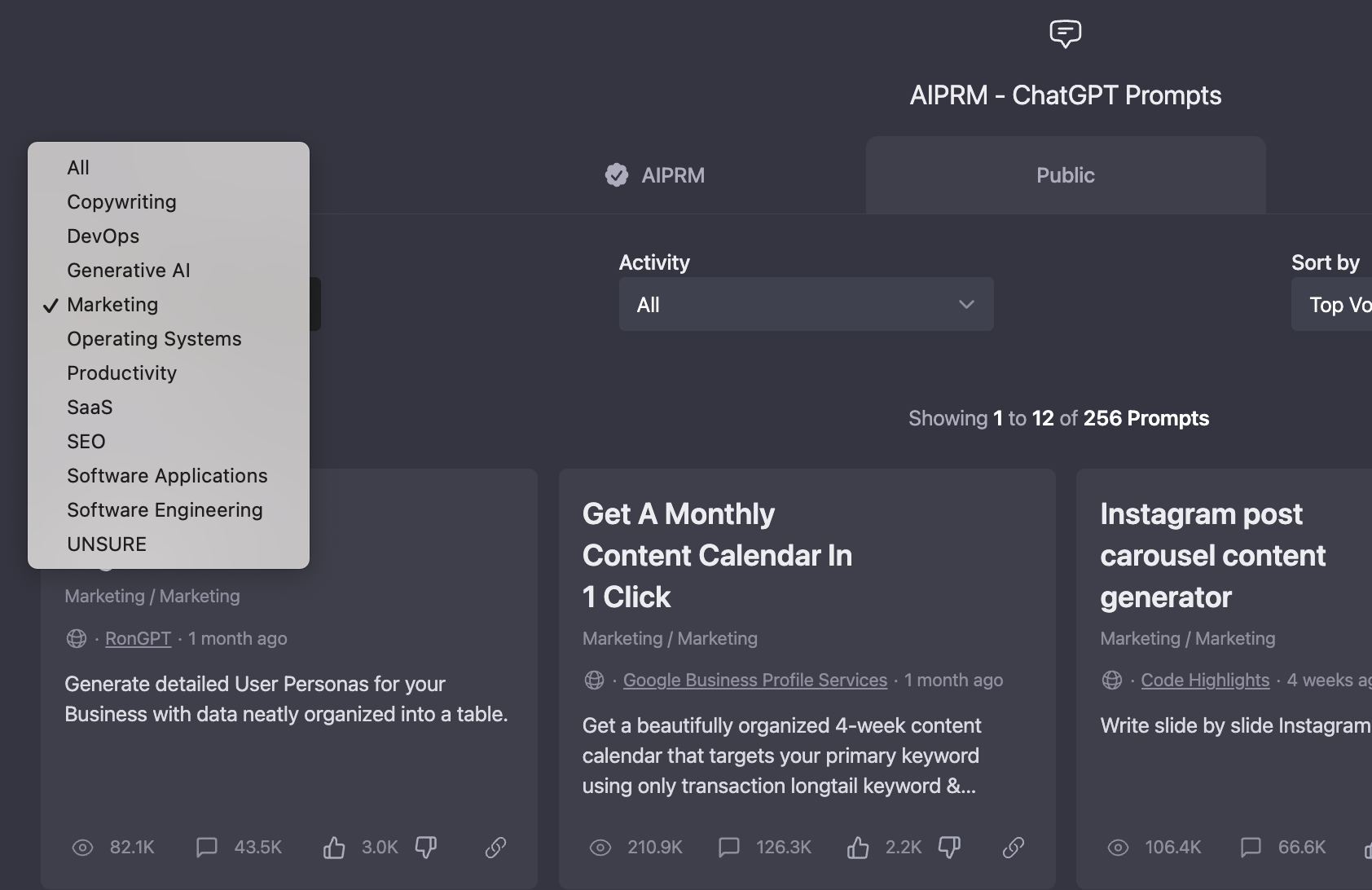Click the Activity label
The image size is (1372, 890).
[654, 262]
